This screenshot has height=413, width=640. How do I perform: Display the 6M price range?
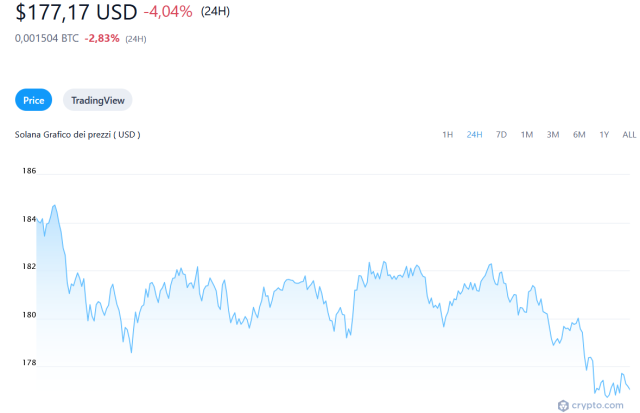coord(579,135)
